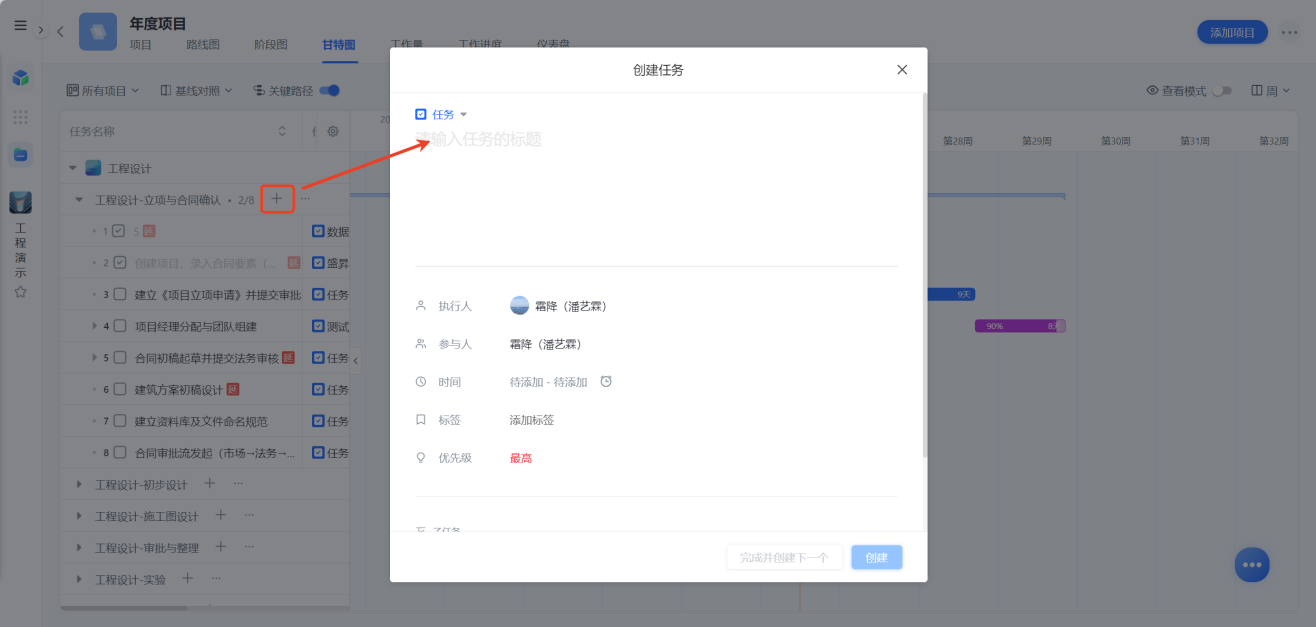Open more options for 工程设计-审批与整理
The height and width of the screenshot is (627, 1316).
click(249, 547)
